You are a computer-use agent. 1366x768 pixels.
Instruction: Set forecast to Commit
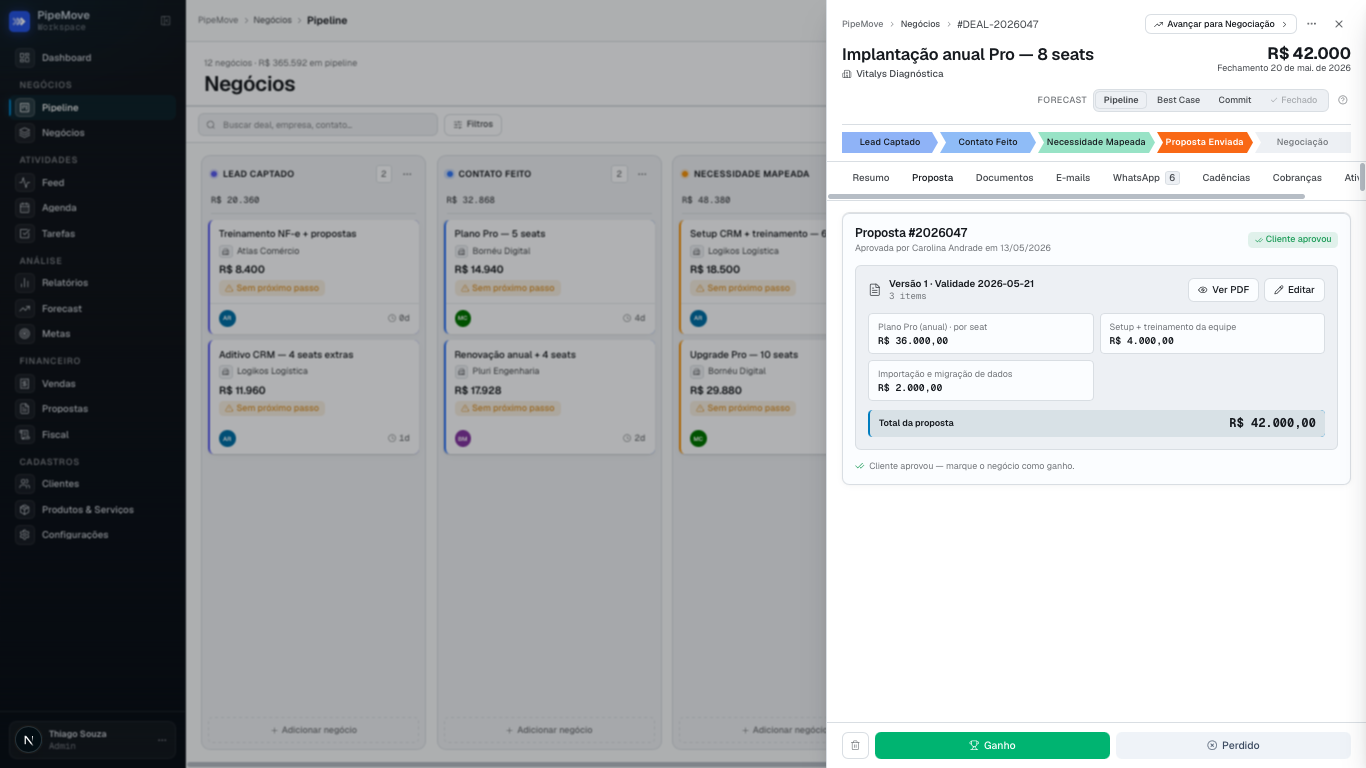[1234, 100]
